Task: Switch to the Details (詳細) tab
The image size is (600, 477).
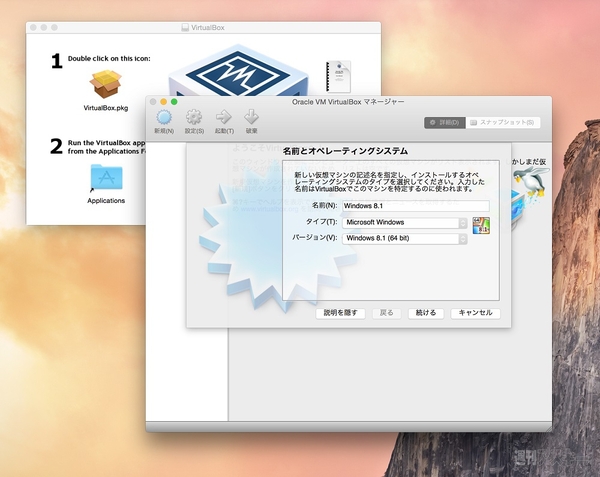Action: click(445, 122)
